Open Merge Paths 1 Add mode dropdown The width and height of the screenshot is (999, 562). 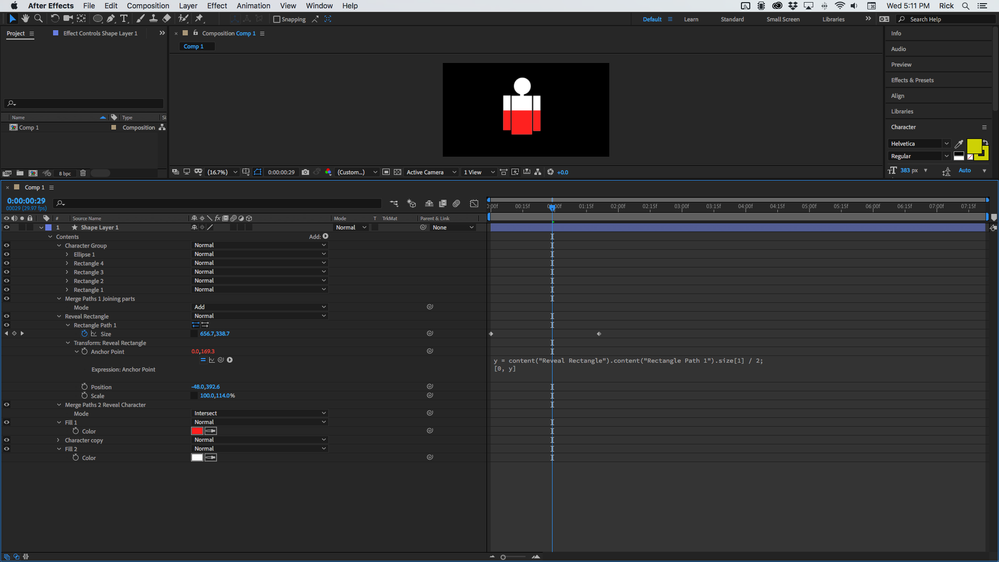pyautogui.click(x=259, y=307)
